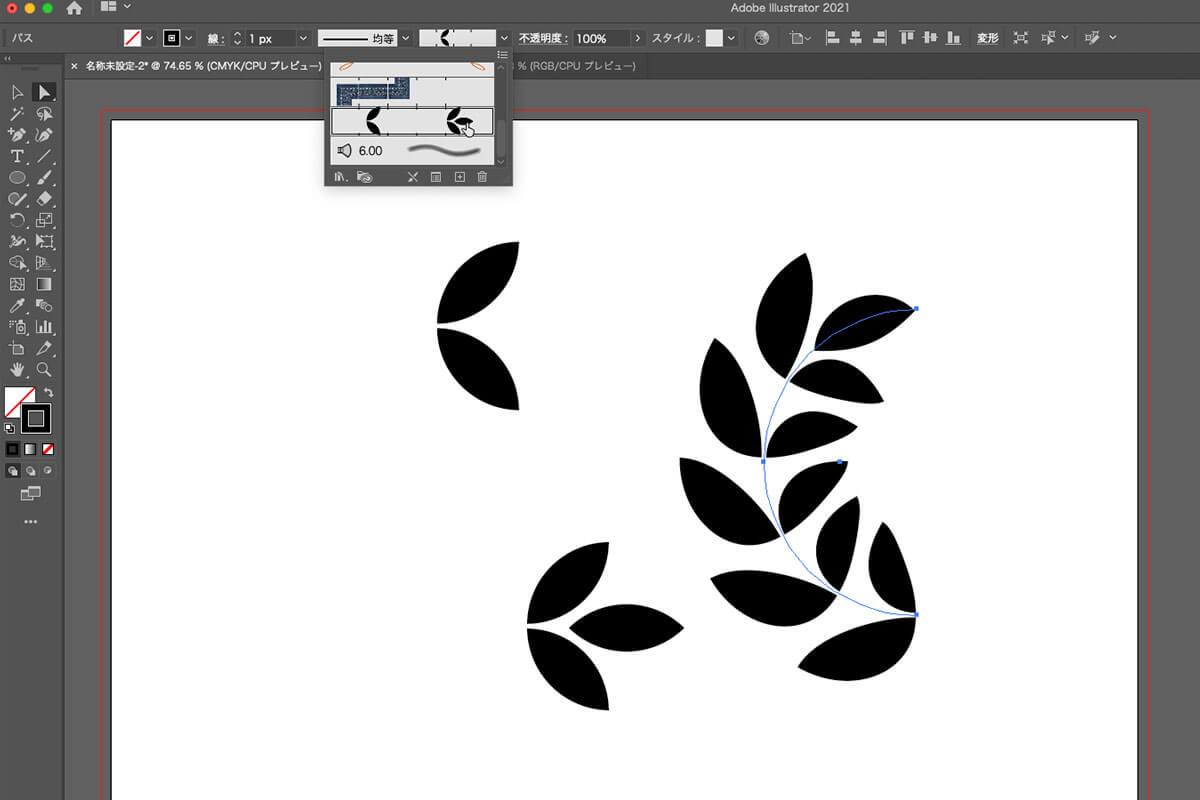Open the brush panel flyout menu
Image resolution: width=1200 pixels, height=800 pixels.
(502, 55)
